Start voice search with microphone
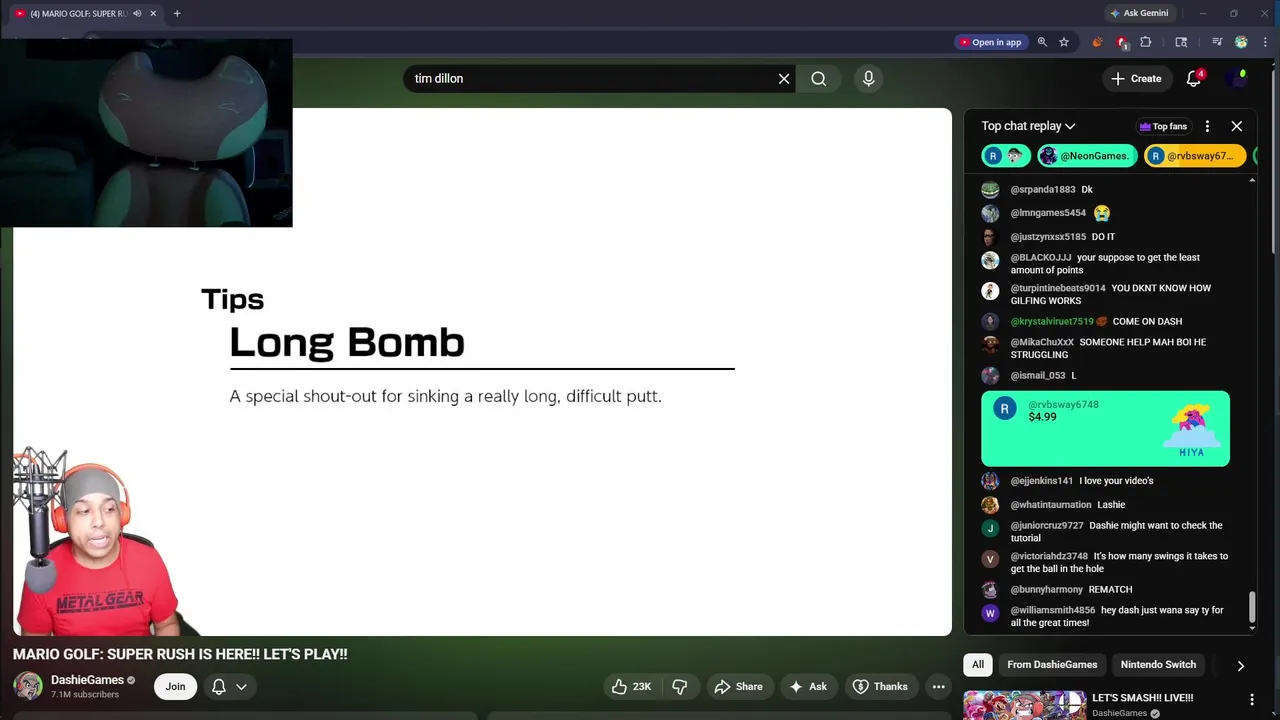Screen dimensions: 1280x720 [868, 78]
